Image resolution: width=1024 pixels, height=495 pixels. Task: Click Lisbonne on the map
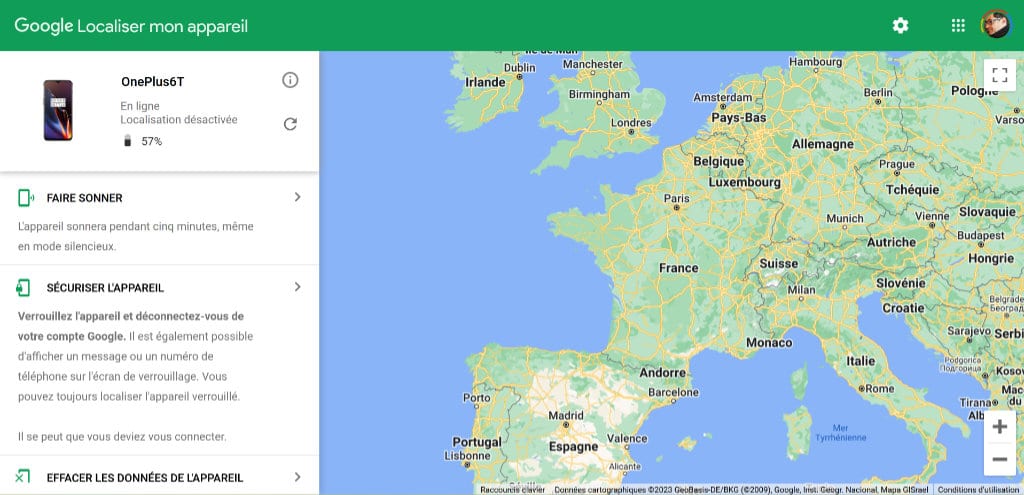pyautogui.click(x=467, y=456)
